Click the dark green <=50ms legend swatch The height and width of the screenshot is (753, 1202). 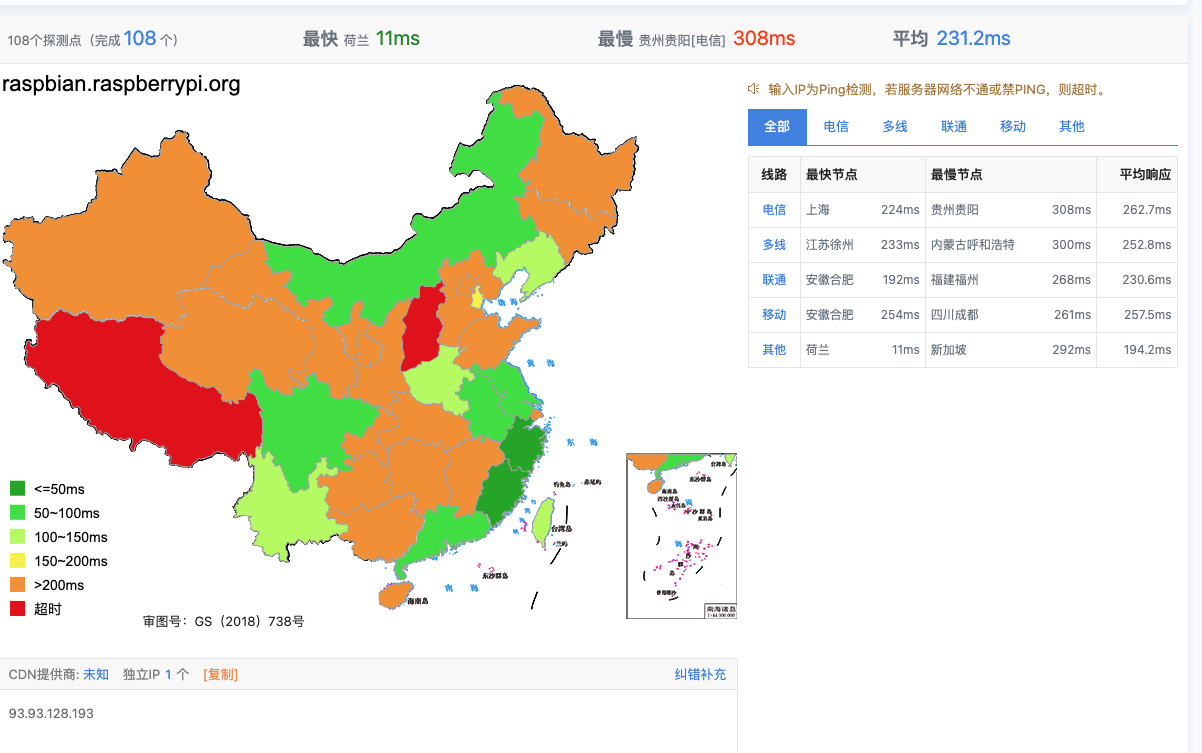point(18,489)
